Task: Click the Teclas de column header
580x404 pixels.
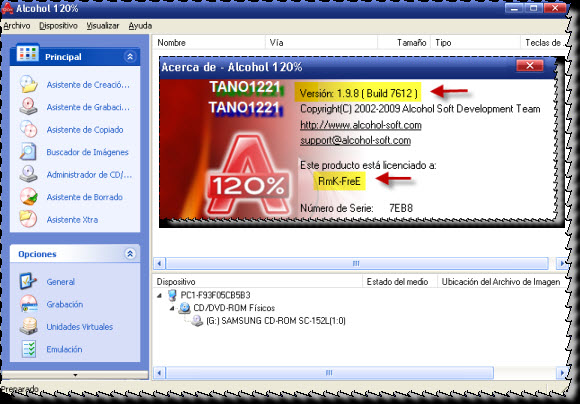Action: 544,43
